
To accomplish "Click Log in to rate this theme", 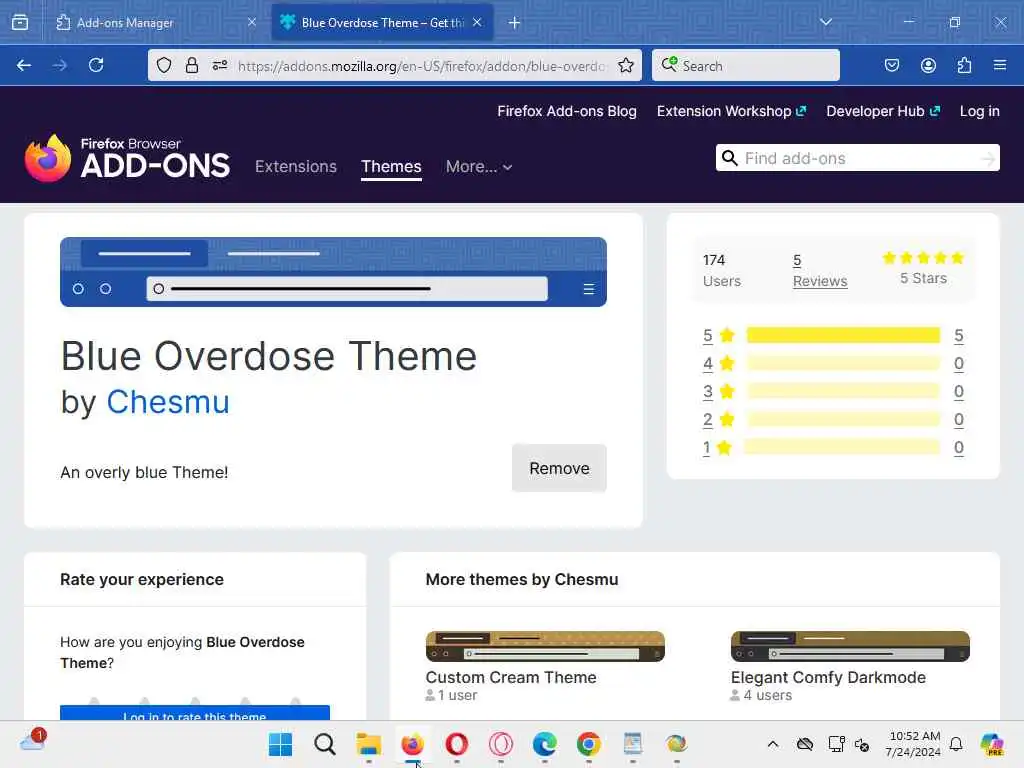I will click(195, 713).
